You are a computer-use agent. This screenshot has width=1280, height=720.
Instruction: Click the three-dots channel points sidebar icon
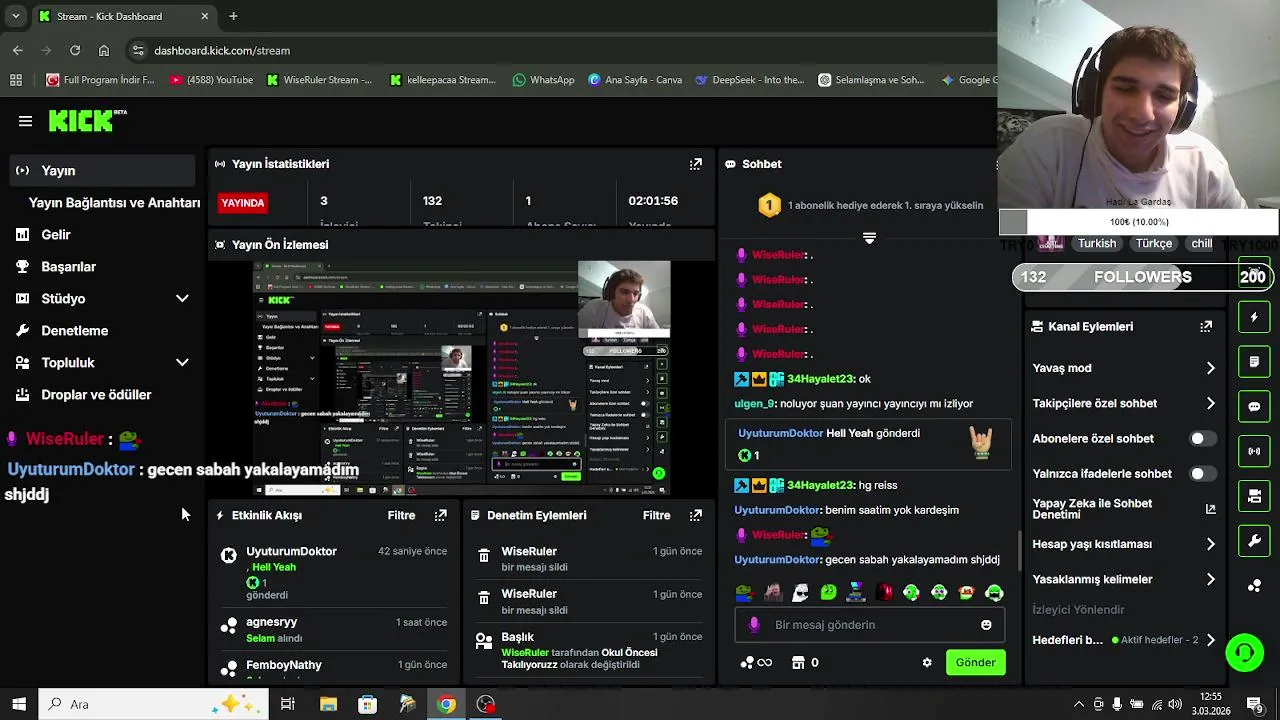point(1254,586)
